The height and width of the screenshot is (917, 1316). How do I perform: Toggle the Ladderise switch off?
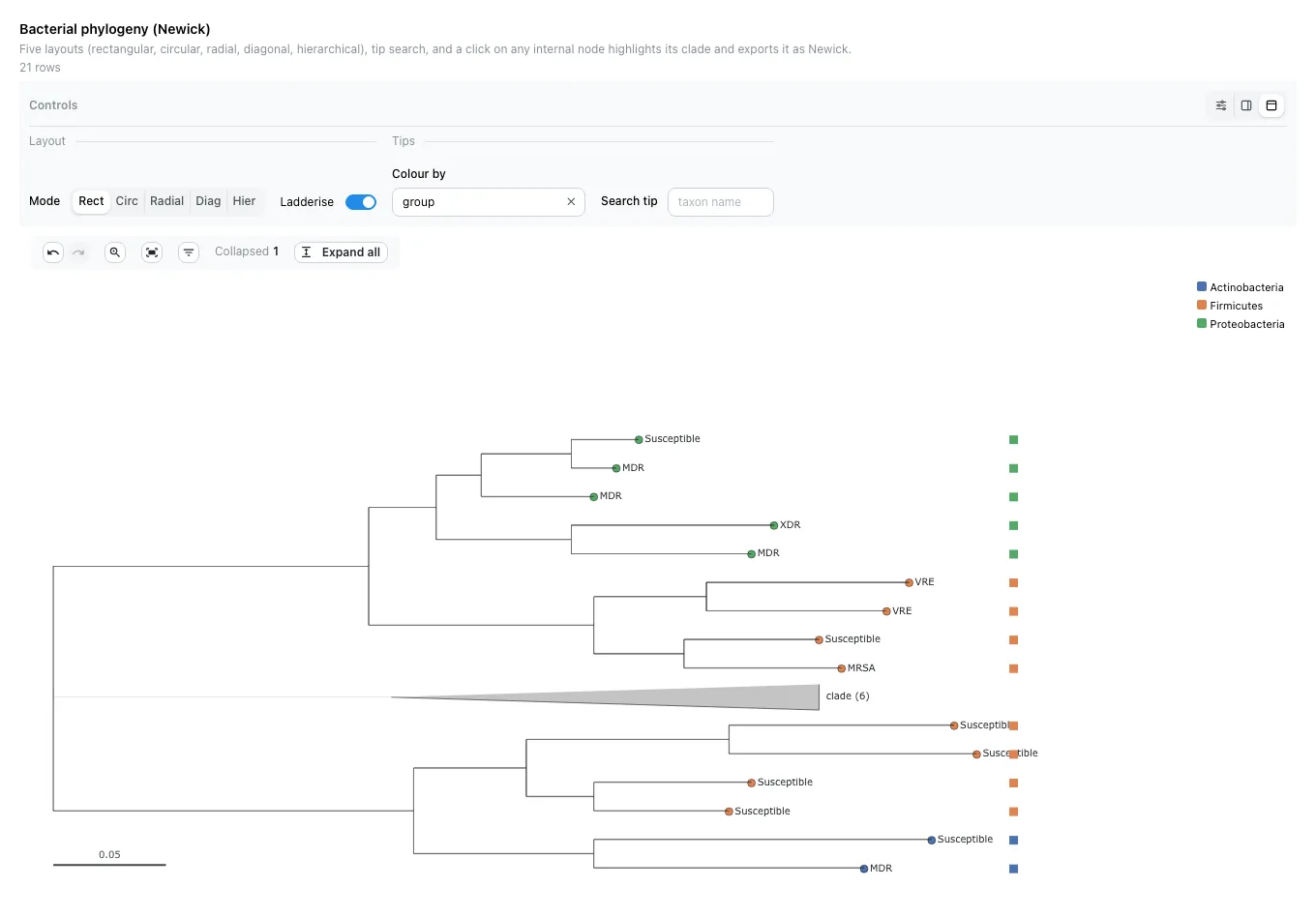361,202
